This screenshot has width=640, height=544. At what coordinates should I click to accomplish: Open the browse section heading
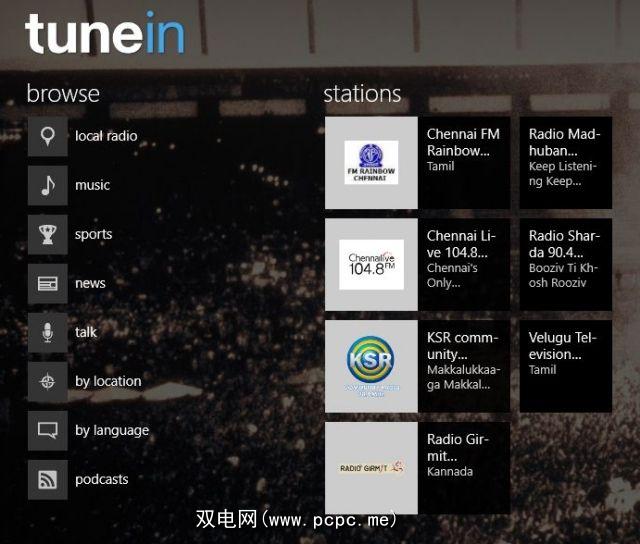tap(63, 93)
